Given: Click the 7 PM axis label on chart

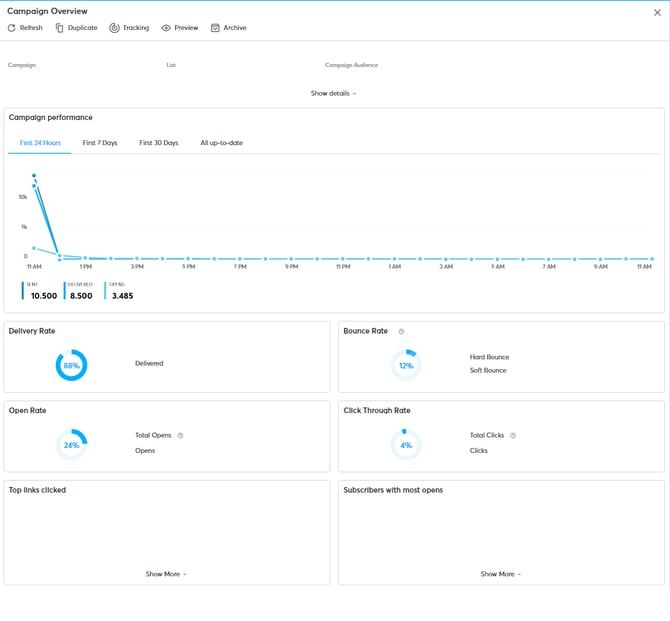Looking at the screenshot, I should point(240,267).
